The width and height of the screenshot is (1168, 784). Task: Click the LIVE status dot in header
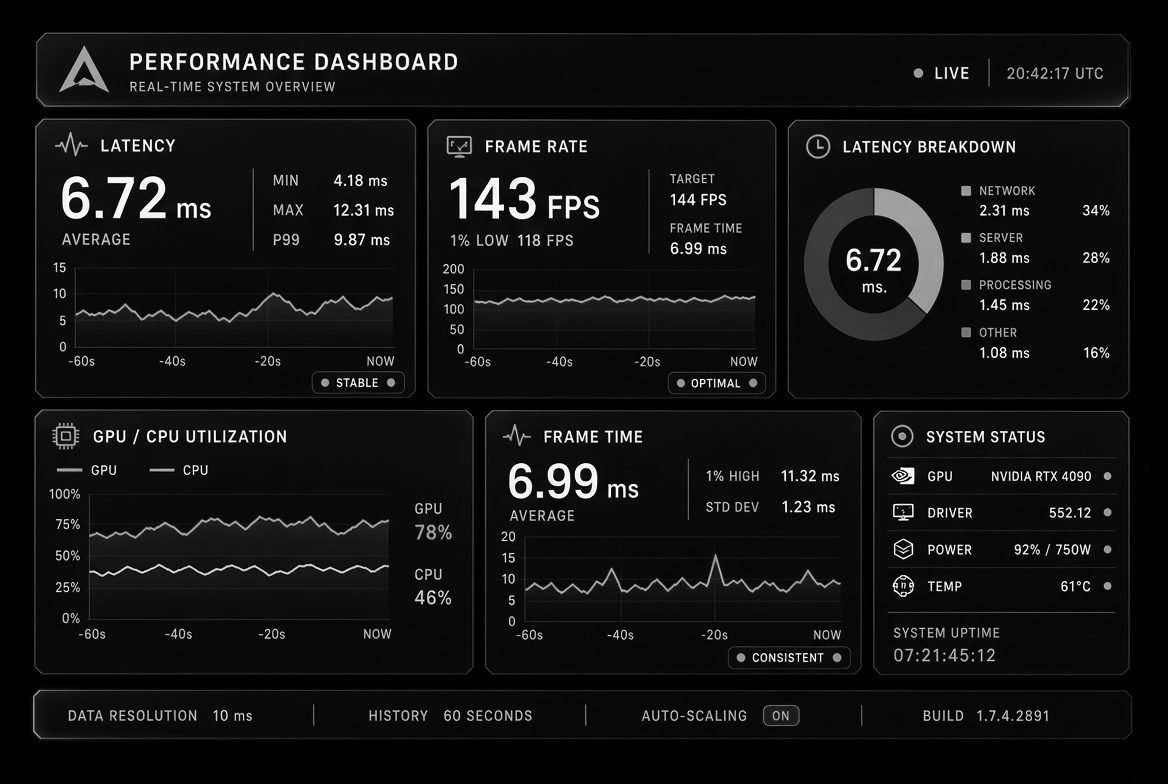[x=918, y=73]
